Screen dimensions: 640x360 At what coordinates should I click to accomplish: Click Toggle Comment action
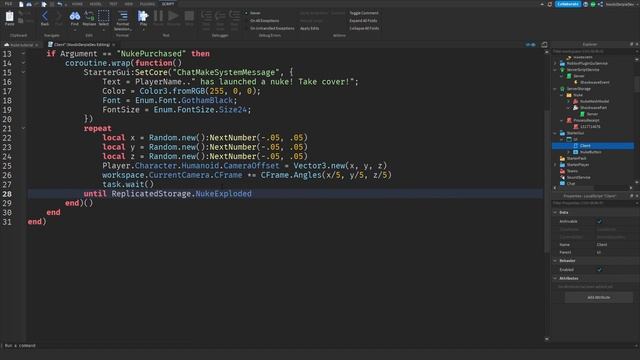point(364,13)
